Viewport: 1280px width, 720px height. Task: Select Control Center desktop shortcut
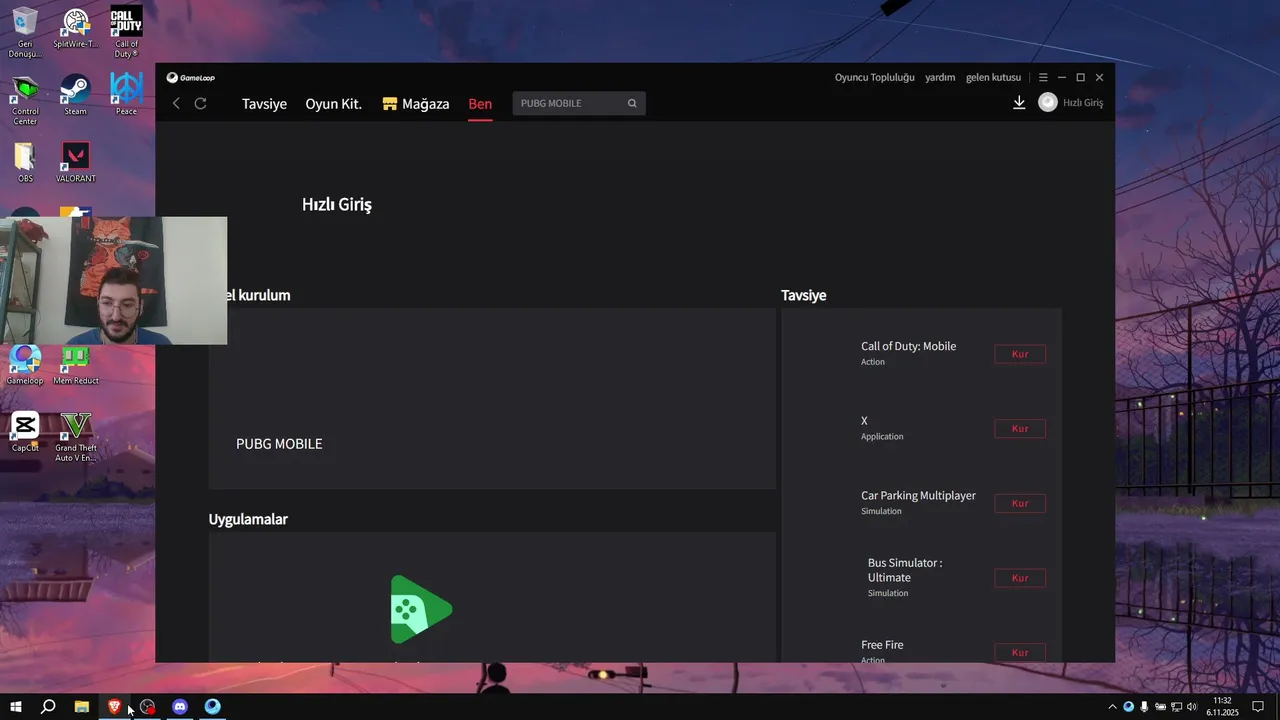[x=25, y=100]
